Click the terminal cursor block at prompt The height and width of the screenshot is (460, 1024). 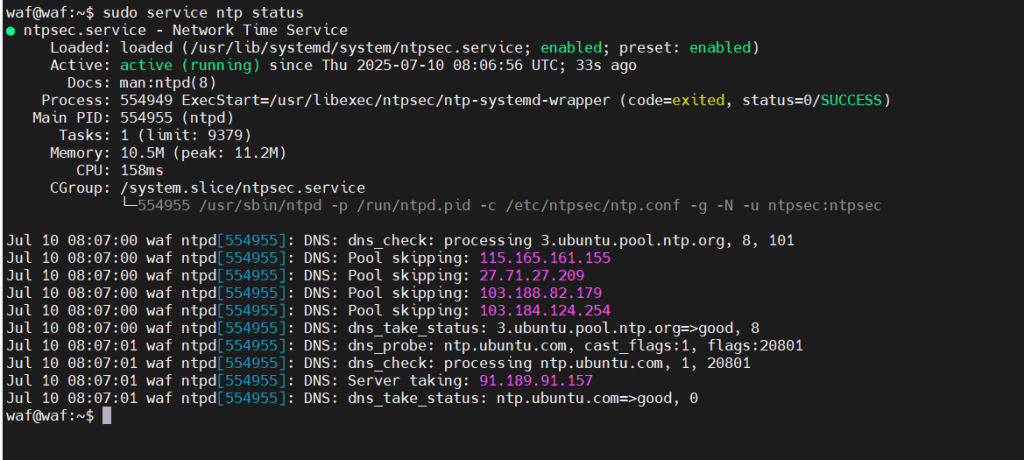(x=107, y=416)
